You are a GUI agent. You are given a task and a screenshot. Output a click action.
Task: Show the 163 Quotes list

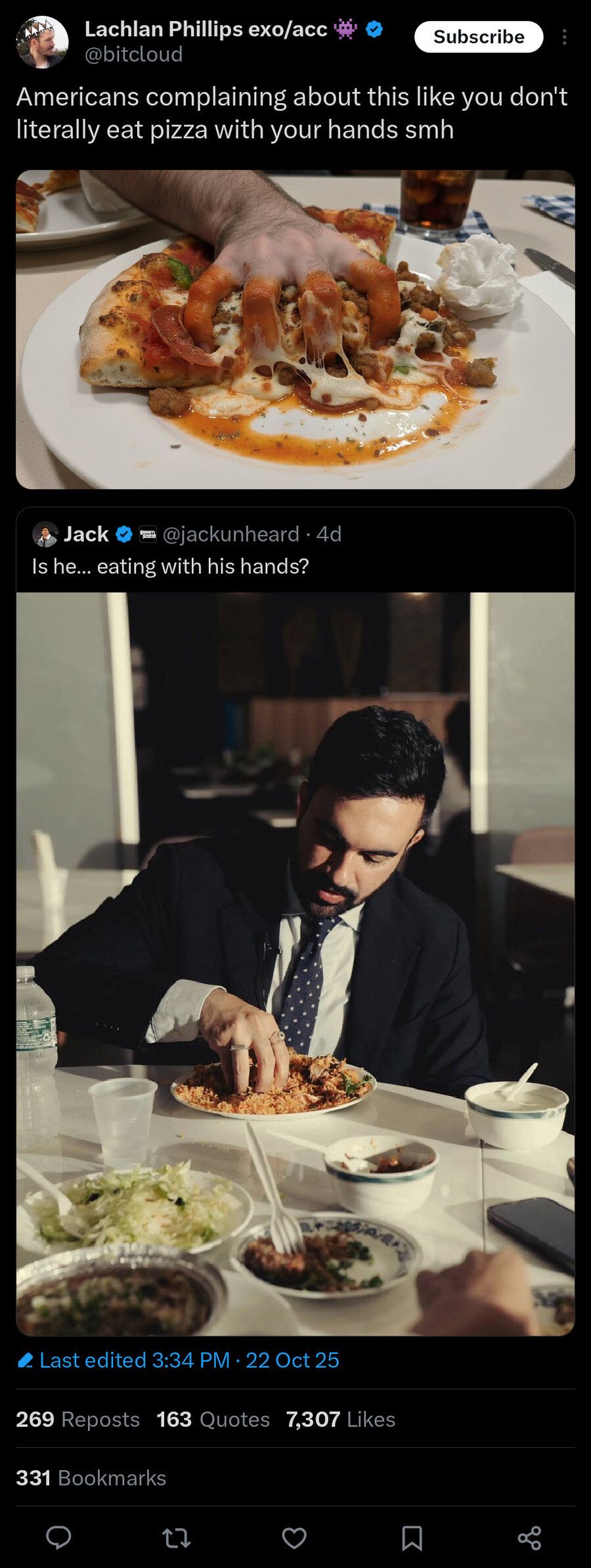coord(213,1419)
